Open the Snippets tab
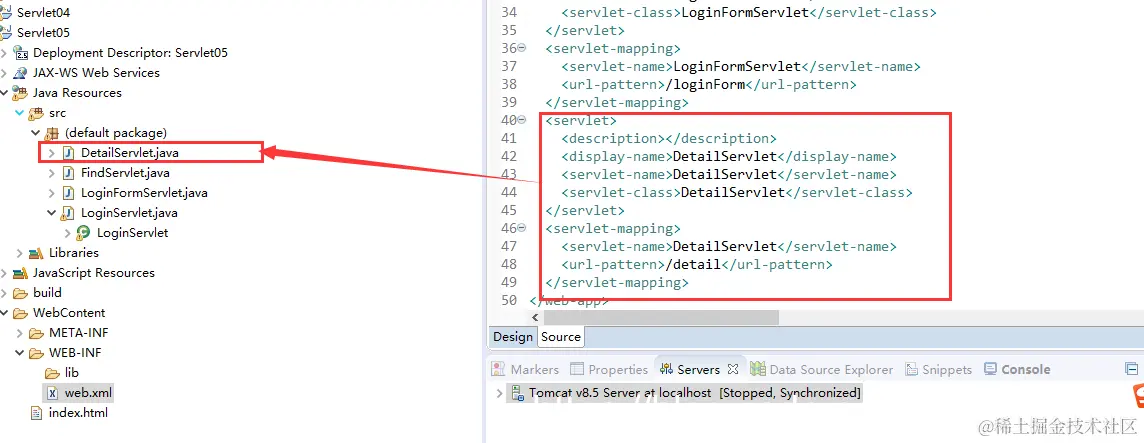 tap(938, 369)
